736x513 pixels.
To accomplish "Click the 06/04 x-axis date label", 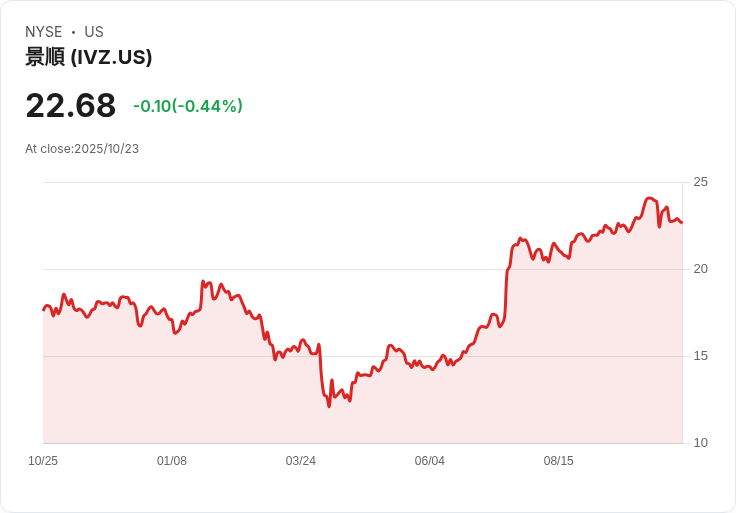I will coord(429,461).
